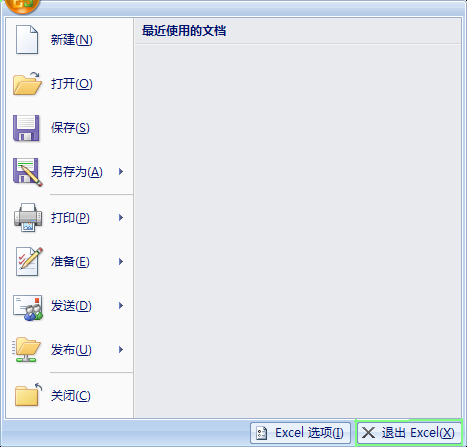Expand the 打印(P) submenu arrow
467x447 pixels.
point(121,218)
